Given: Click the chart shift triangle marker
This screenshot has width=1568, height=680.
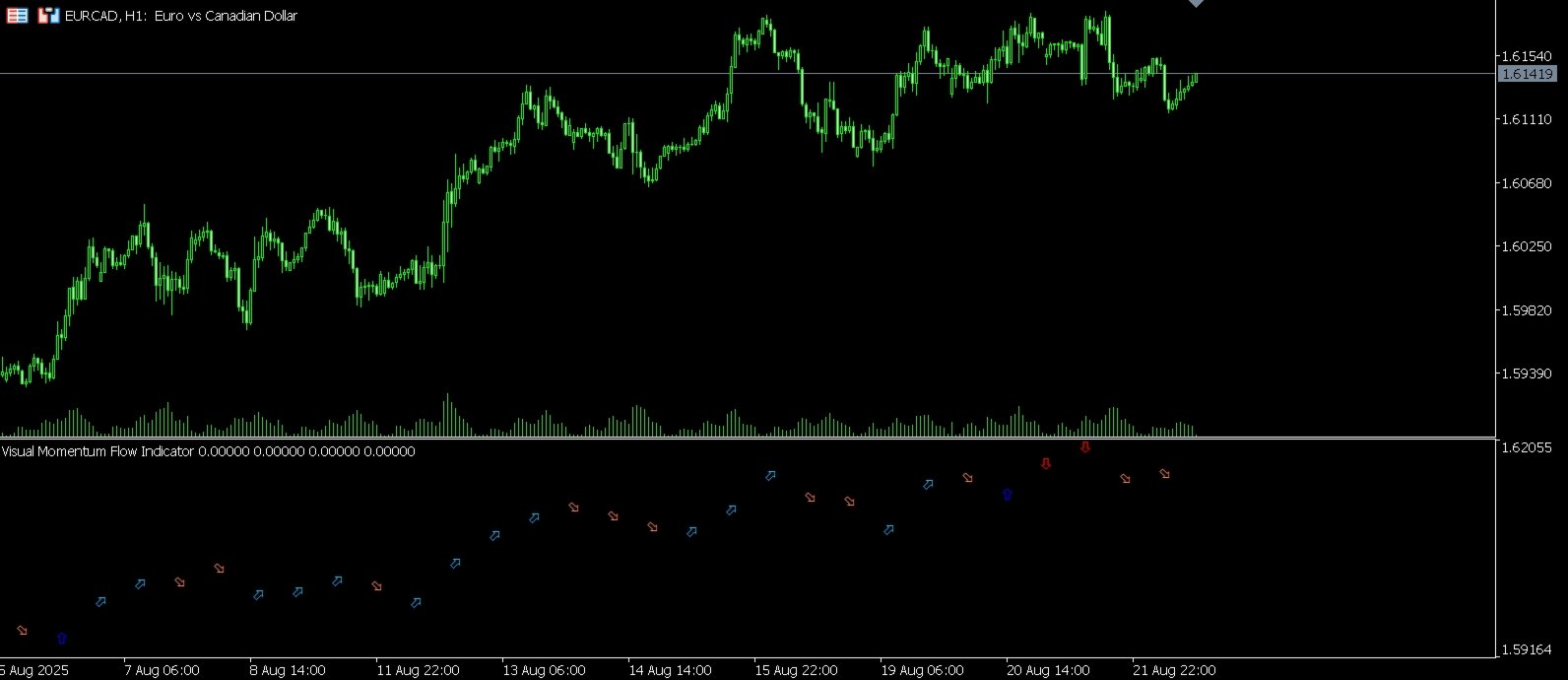Looking at the screenshot, I should coord(1196,3).
